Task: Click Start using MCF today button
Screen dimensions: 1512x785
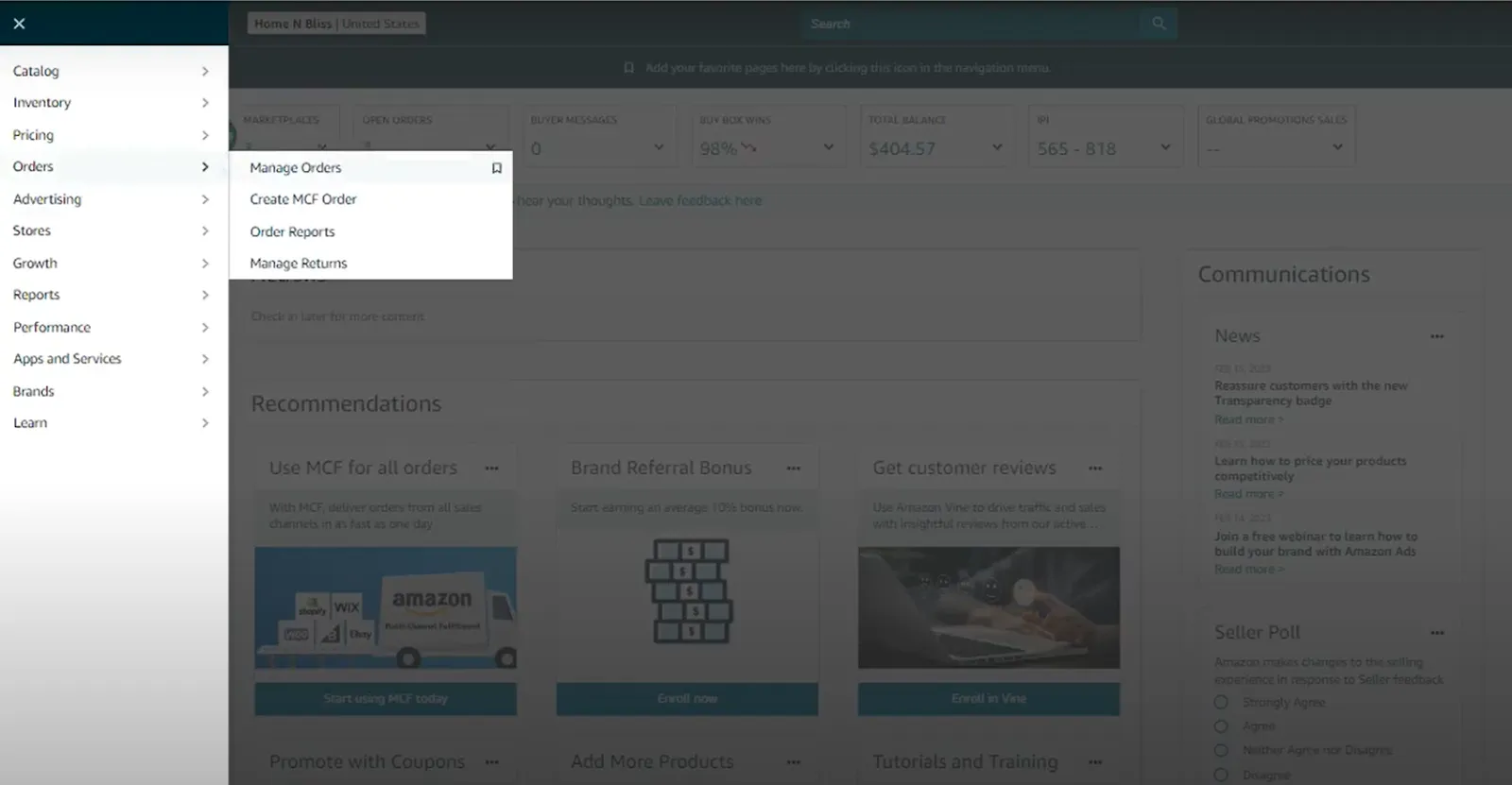Action: click(x=386, y=699)
